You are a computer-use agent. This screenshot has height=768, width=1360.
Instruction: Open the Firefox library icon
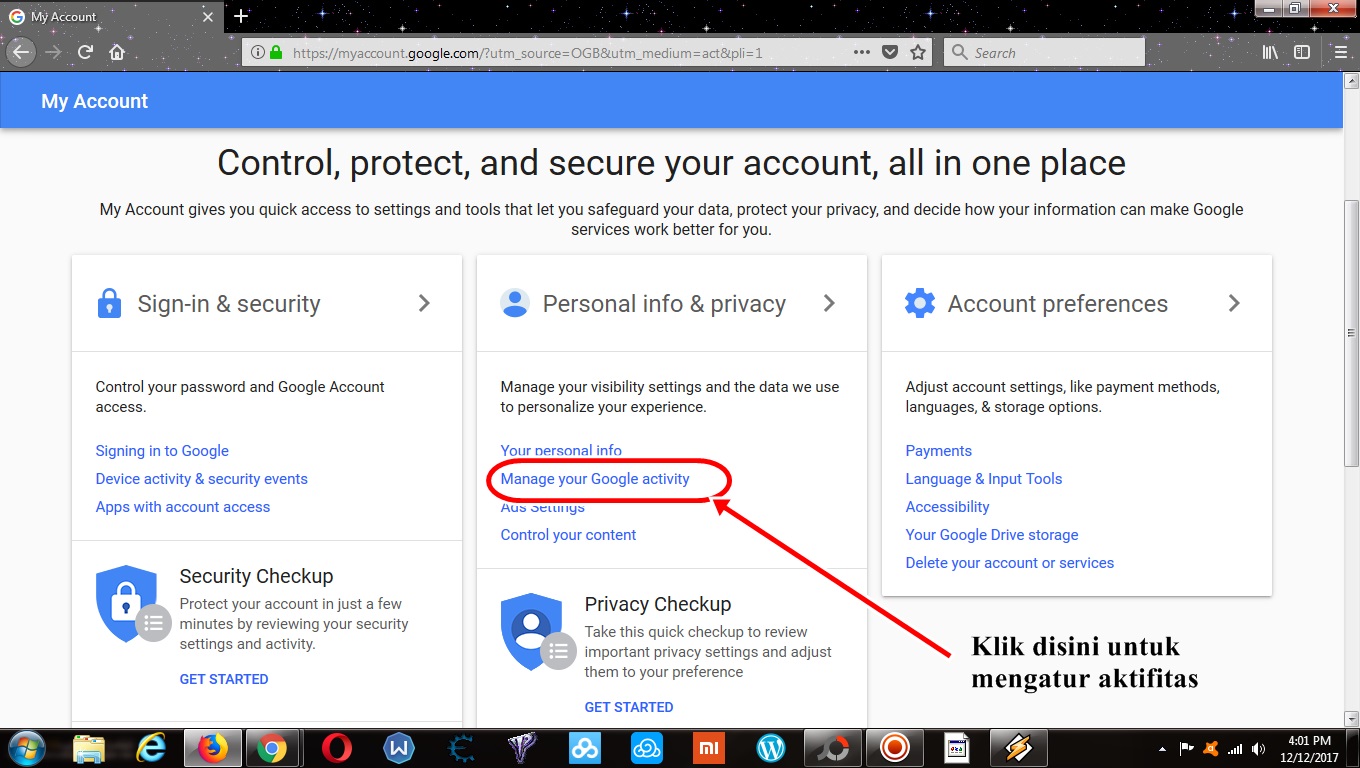pyautogui.click(x=1270, y=52)
